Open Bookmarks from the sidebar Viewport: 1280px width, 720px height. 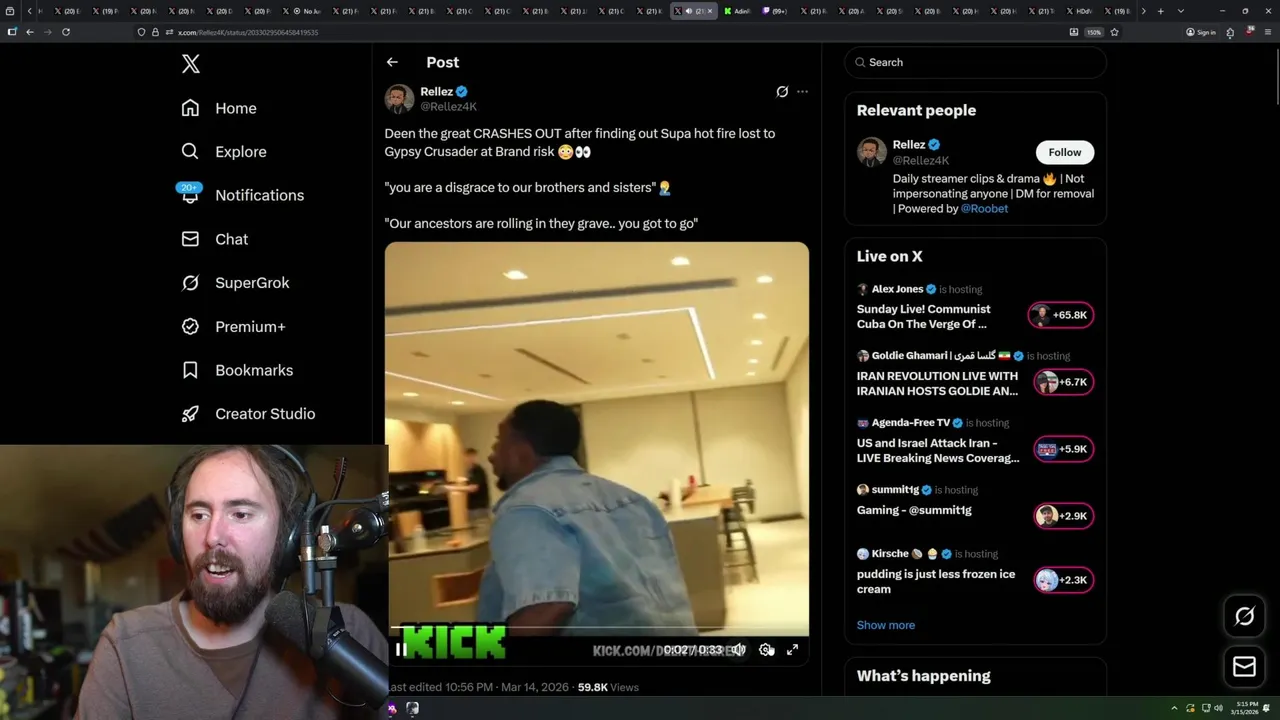[x=237, y=370]
